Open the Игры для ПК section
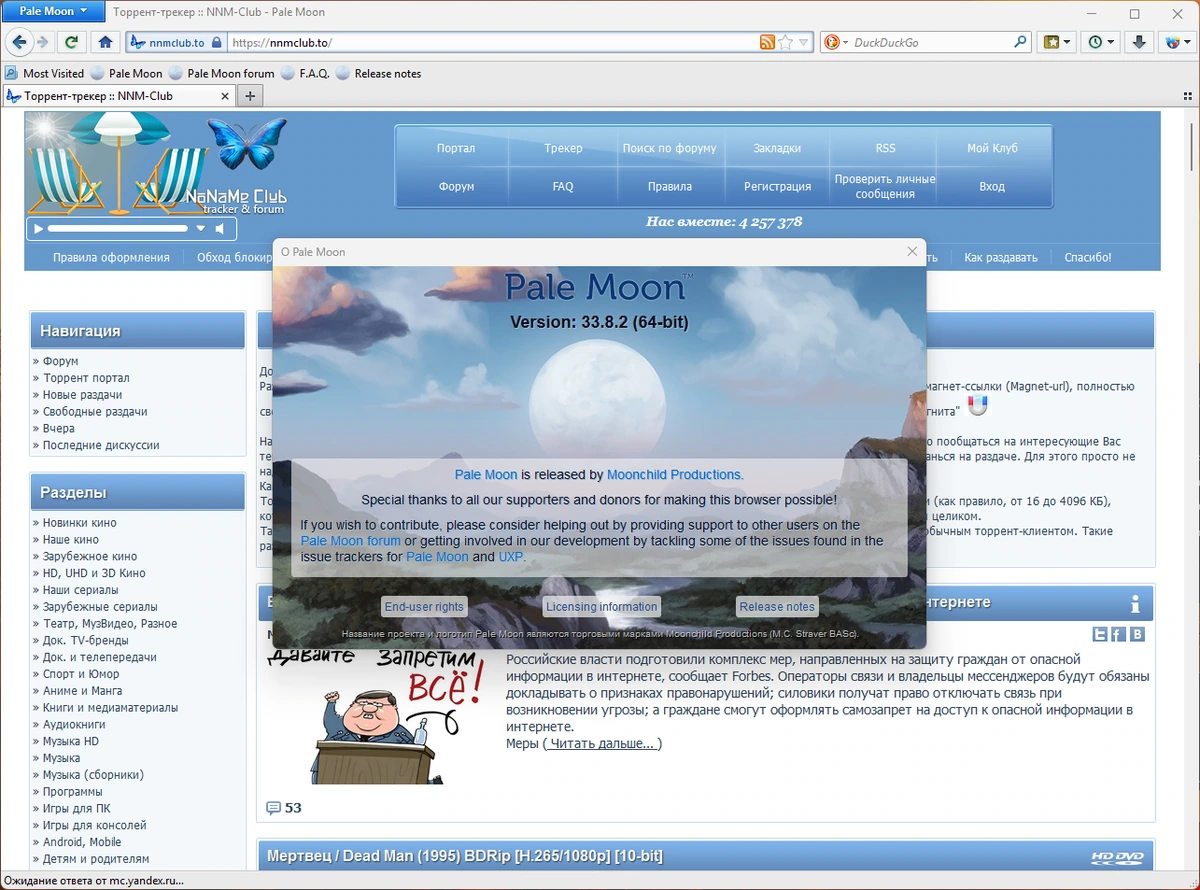Viewport: 1200px width, 890px height. [77, 808]
